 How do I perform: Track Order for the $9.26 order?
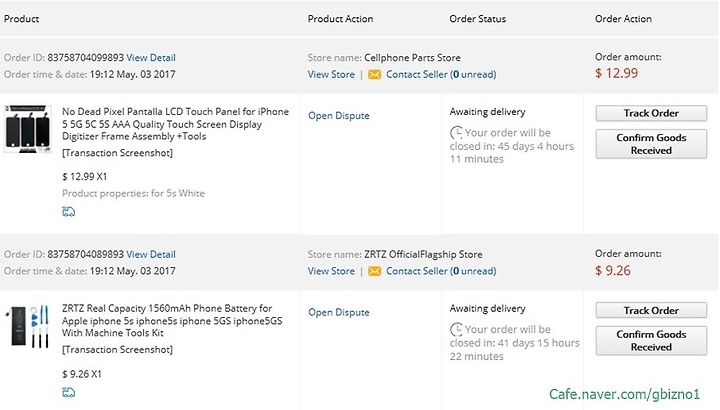651,310
